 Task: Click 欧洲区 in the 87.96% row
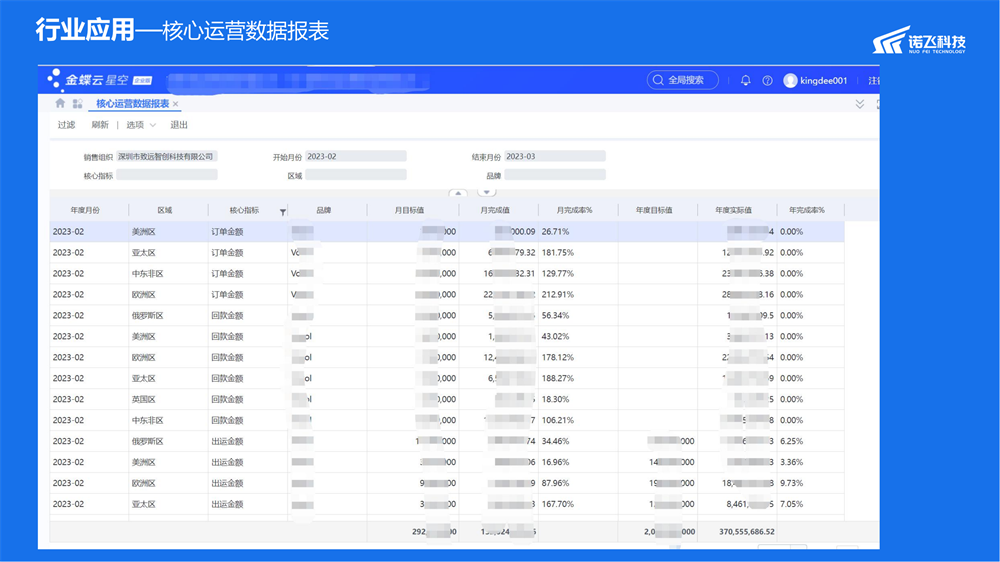click(143, 483)
